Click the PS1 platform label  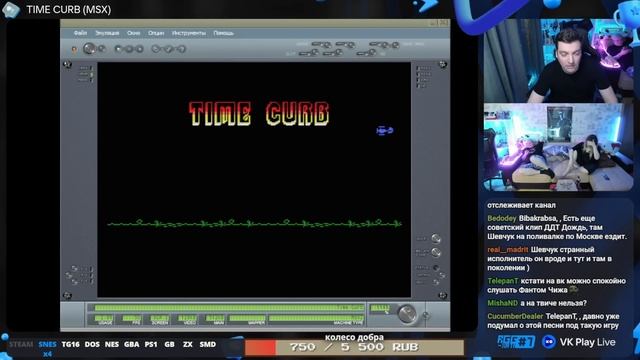tap(151, 344)
